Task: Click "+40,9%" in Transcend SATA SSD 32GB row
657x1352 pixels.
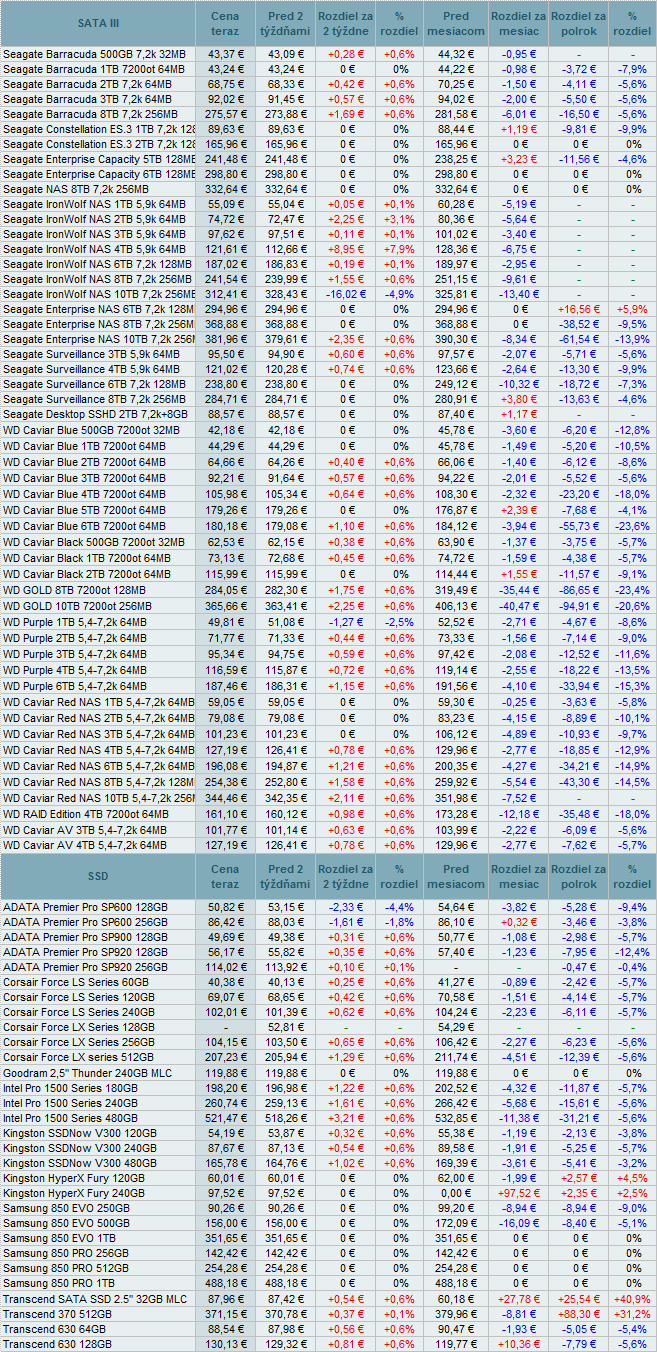Action: point(632,1299)
